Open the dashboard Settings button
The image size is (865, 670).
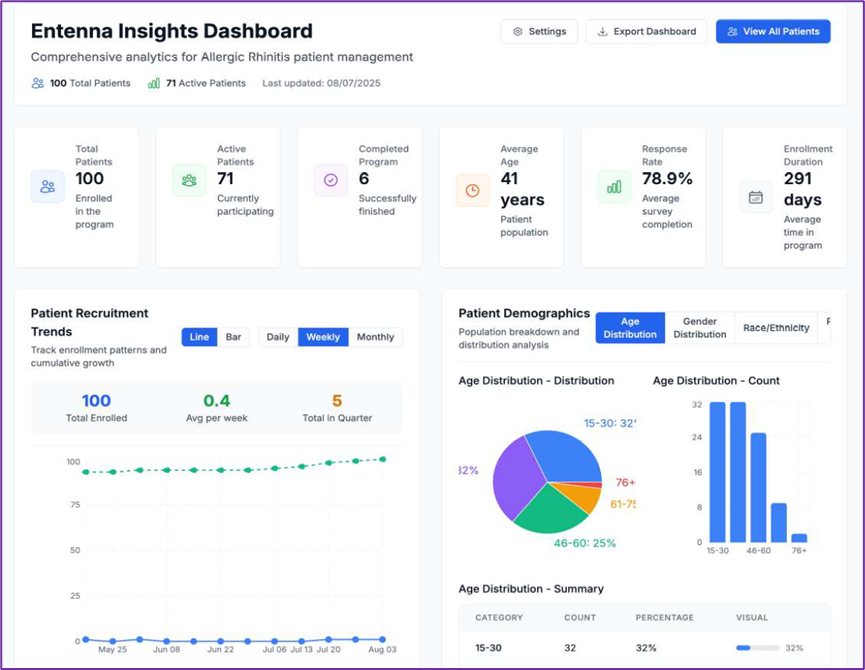tap(539, 31)
